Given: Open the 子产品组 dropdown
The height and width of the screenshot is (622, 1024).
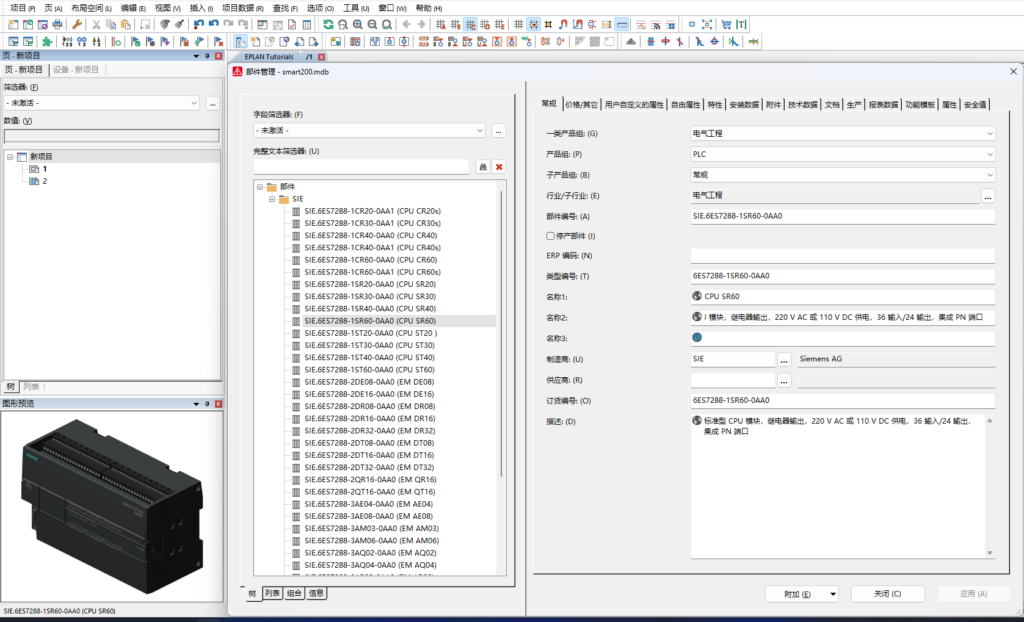Looking at the screenshot, I should [x=990, y=175].
